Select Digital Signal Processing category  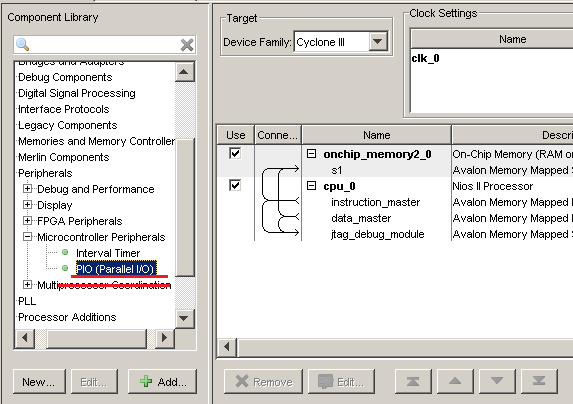click(77, 93)
